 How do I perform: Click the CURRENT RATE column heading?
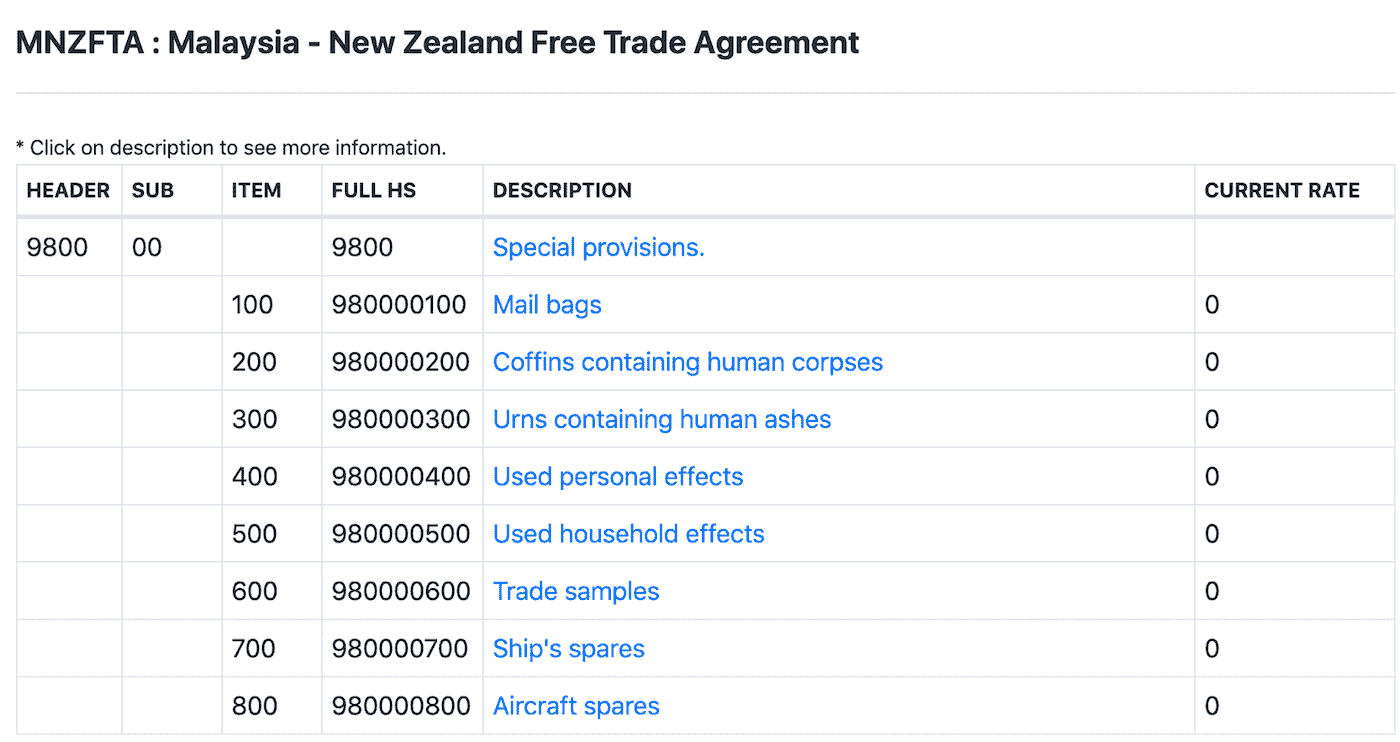pyautogui.click(x=1281, y=190)
